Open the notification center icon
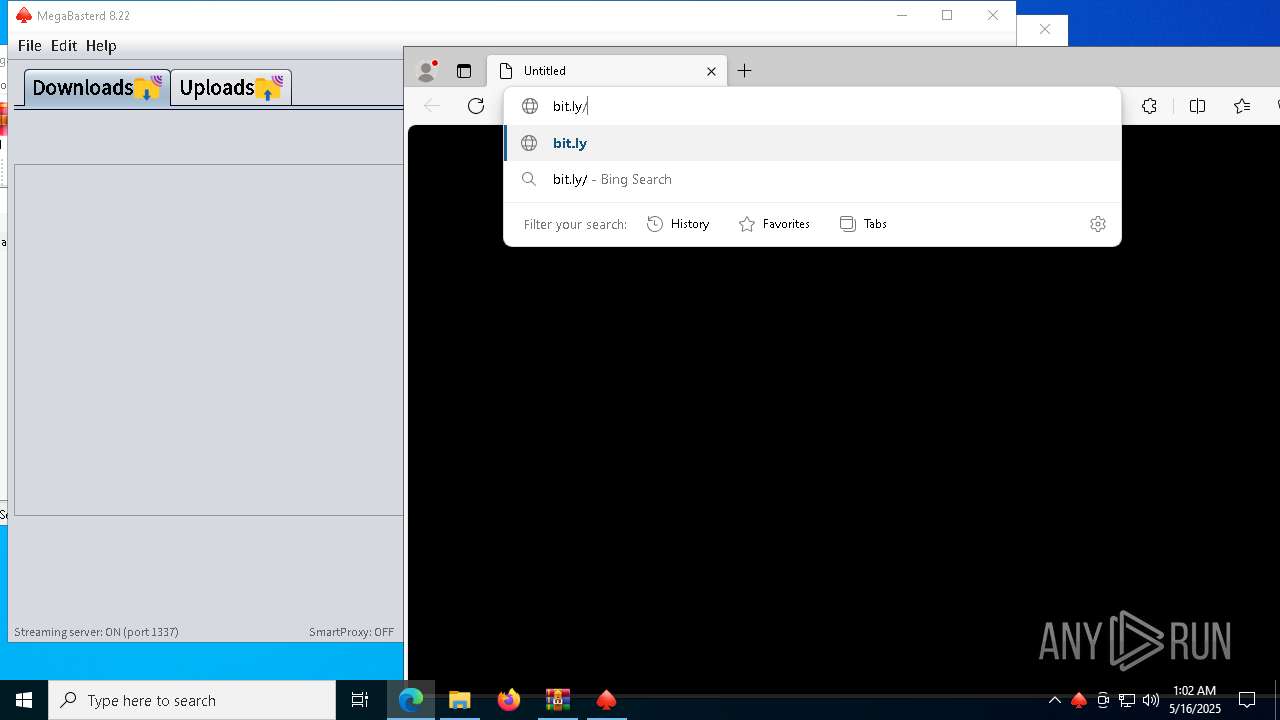 [x=1247, y=700]
